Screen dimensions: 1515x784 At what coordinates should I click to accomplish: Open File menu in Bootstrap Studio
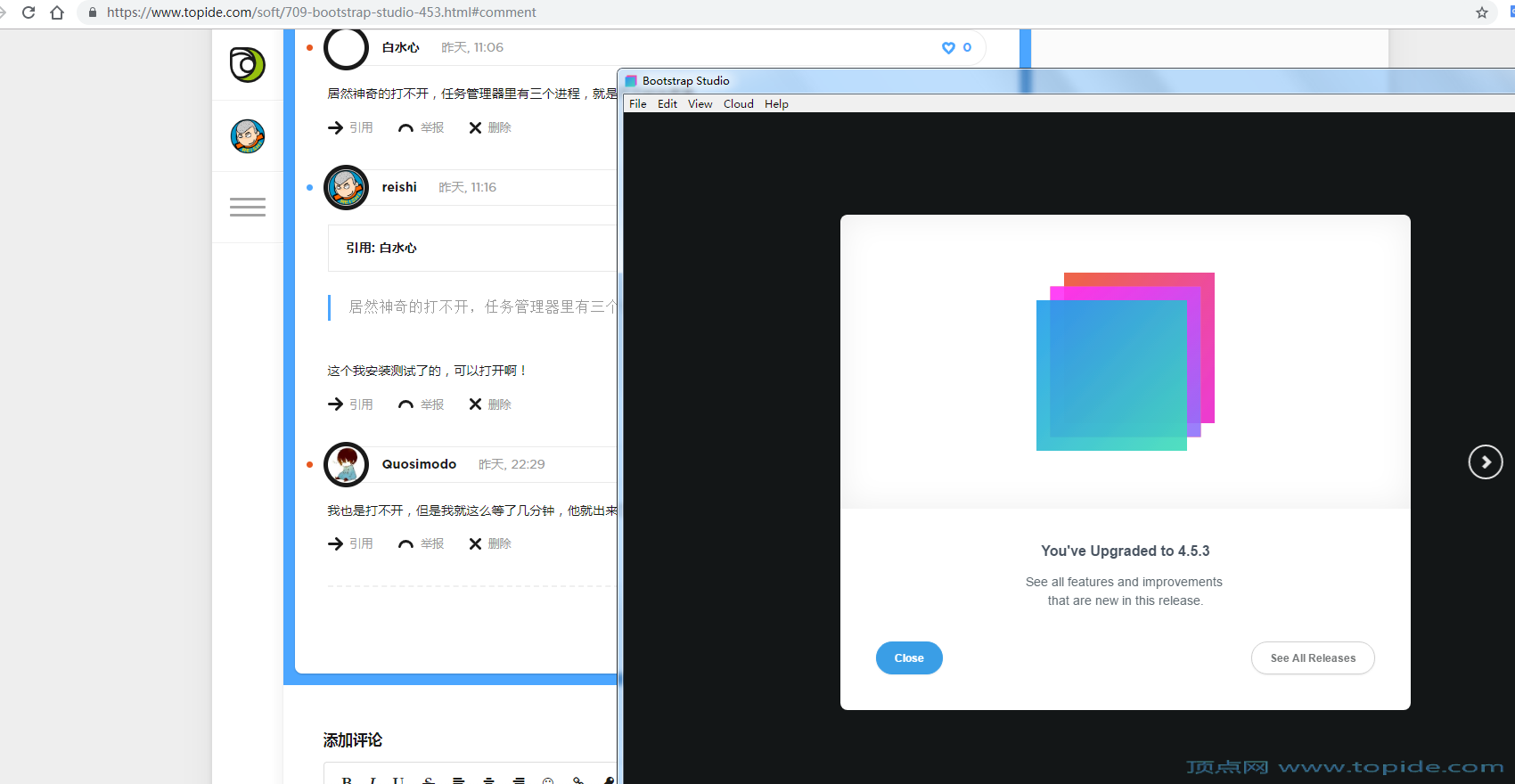coord(638,104)
